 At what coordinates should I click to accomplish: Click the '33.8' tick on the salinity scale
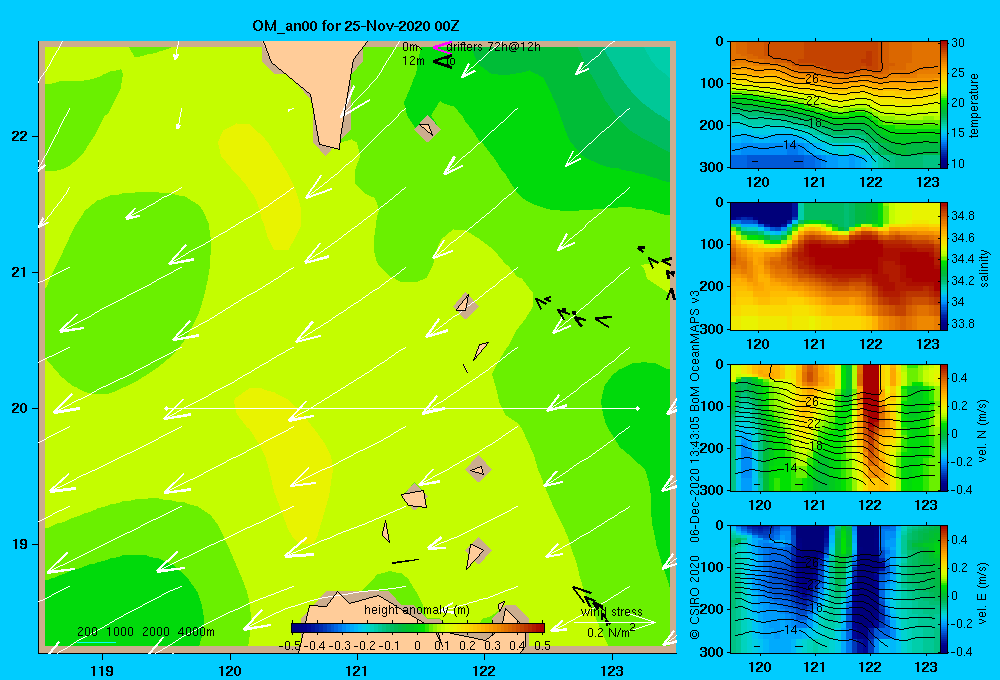963,323
